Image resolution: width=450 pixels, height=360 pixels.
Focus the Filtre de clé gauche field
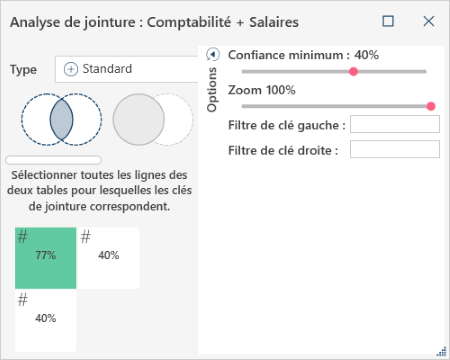pyautogui.click(x=395, y=124)
